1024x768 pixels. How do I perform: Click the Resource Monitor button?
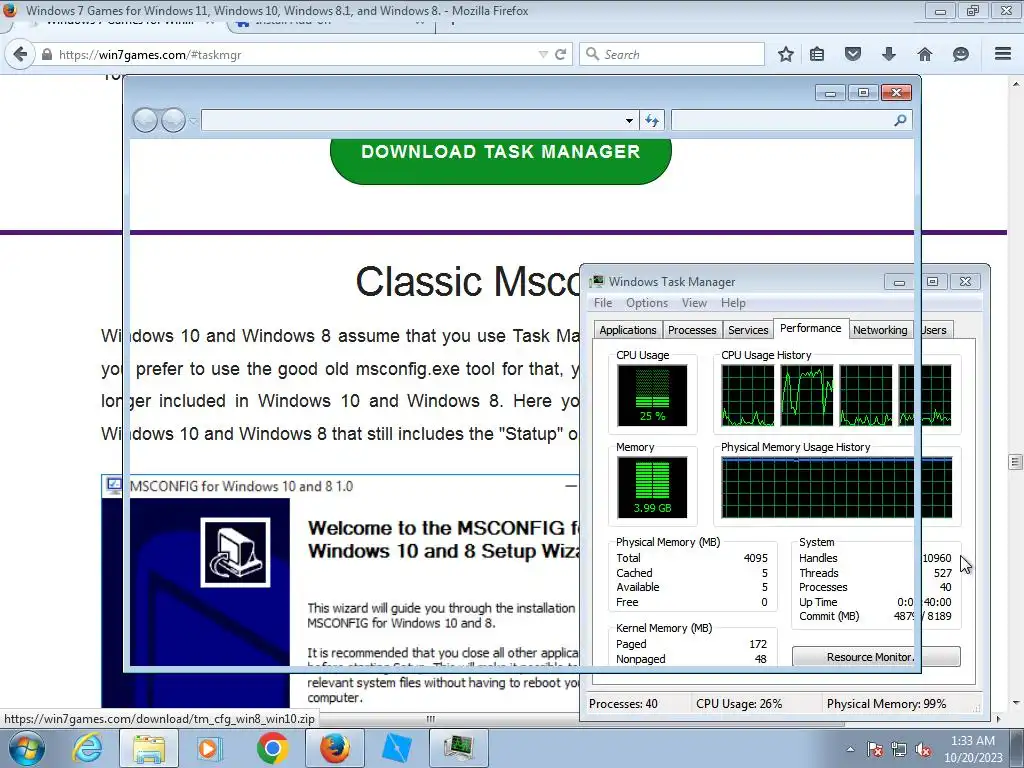(876, 657)
